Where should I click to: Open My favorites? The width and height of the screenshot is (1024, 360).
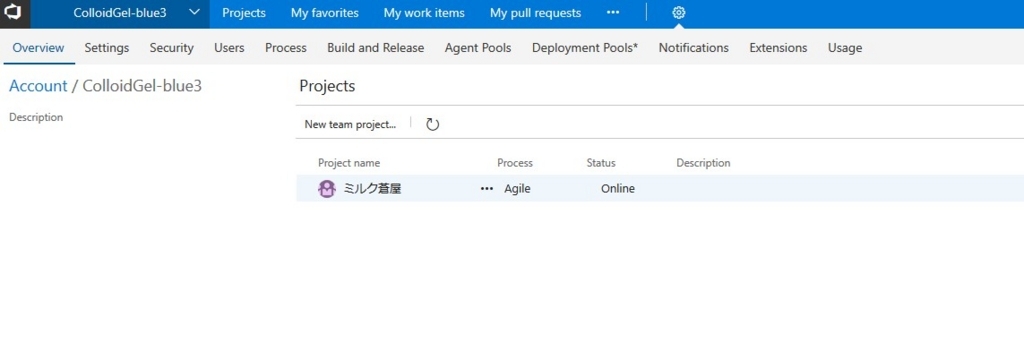(x=325, y=13)
